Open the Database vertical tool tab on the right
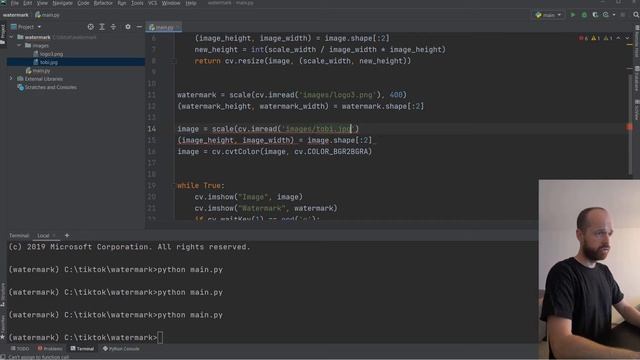The height and width of the screenshot is (360, 640). point(637,79)
